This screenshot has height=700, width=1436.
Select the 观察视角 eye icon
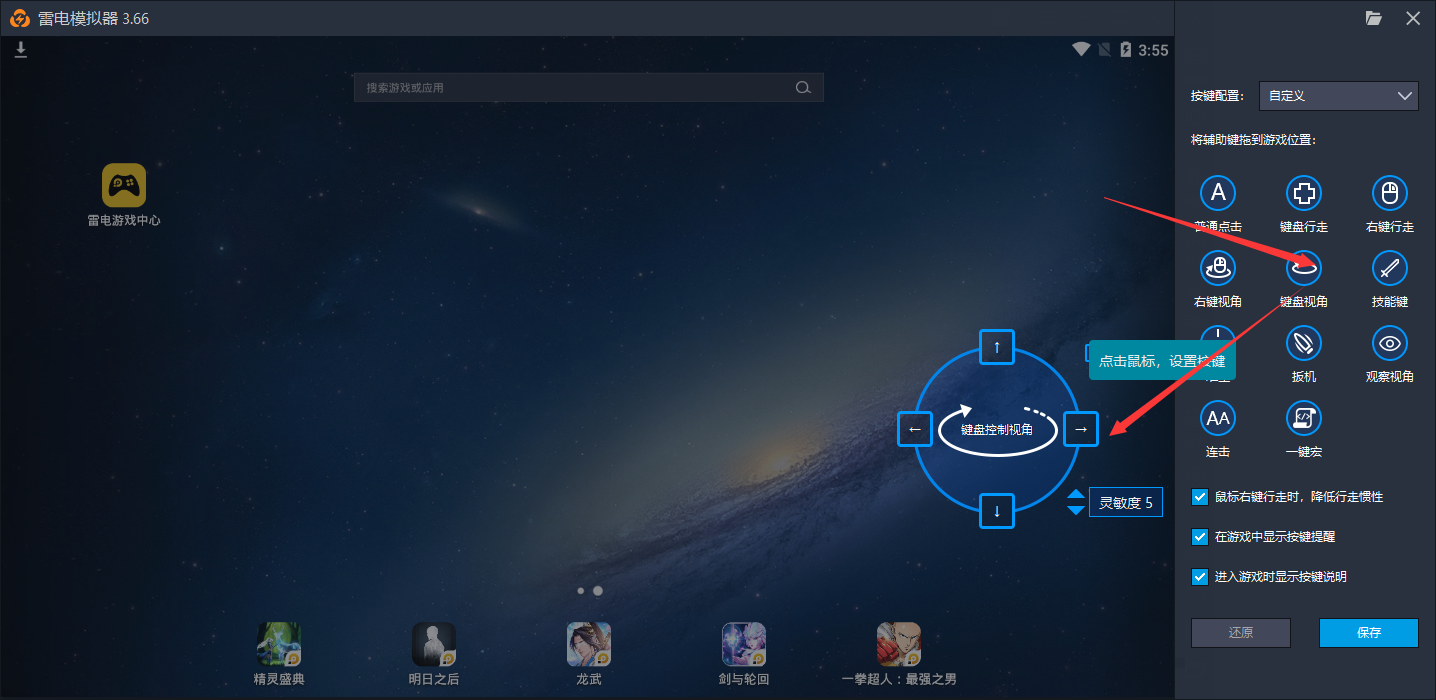tap(1389, 343)
